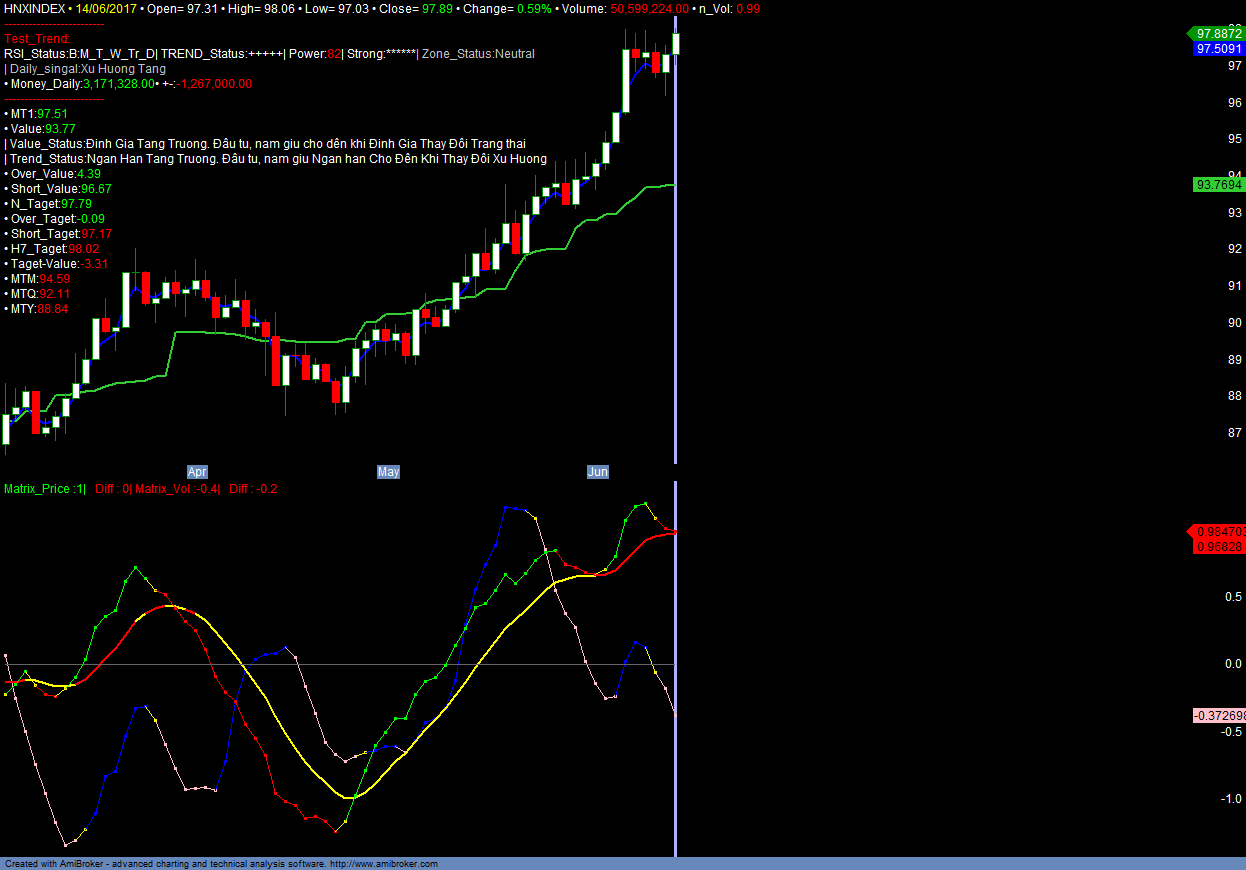Open the www.amibroker.com link in footer

tap(383, 864)
